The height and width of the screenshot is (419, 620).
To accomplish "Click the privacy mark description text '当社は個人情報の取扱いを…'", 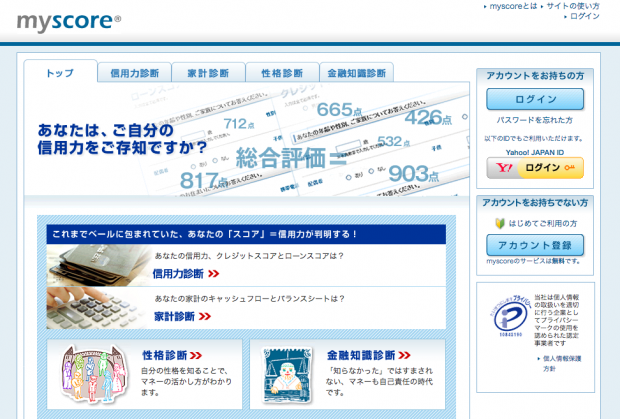I will pyautogui.click(x=556, y=320).
